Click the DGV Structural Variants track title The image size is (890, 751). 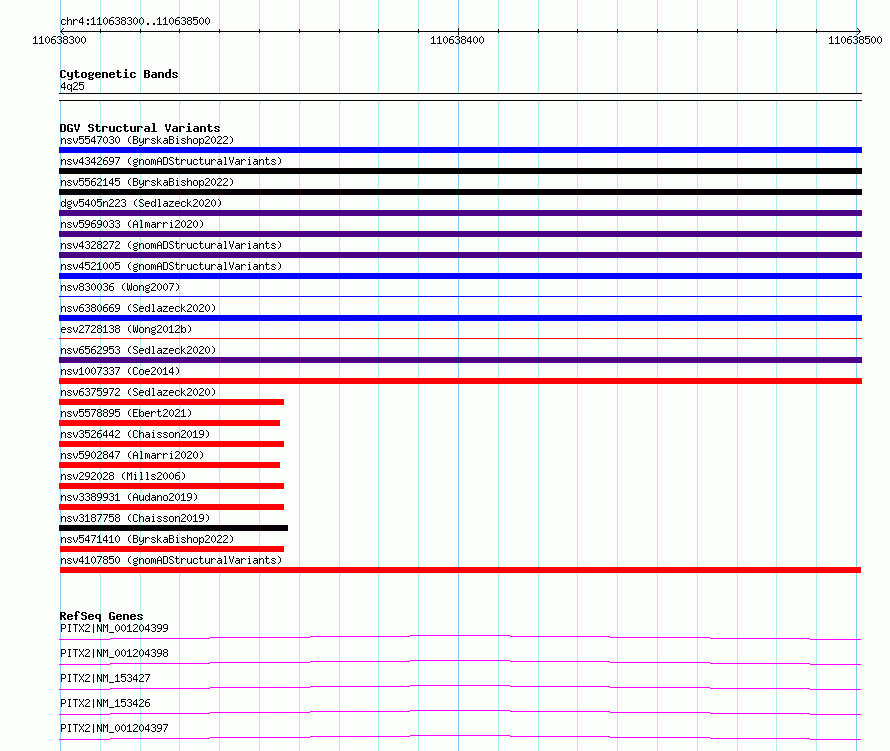click(140, 128)
